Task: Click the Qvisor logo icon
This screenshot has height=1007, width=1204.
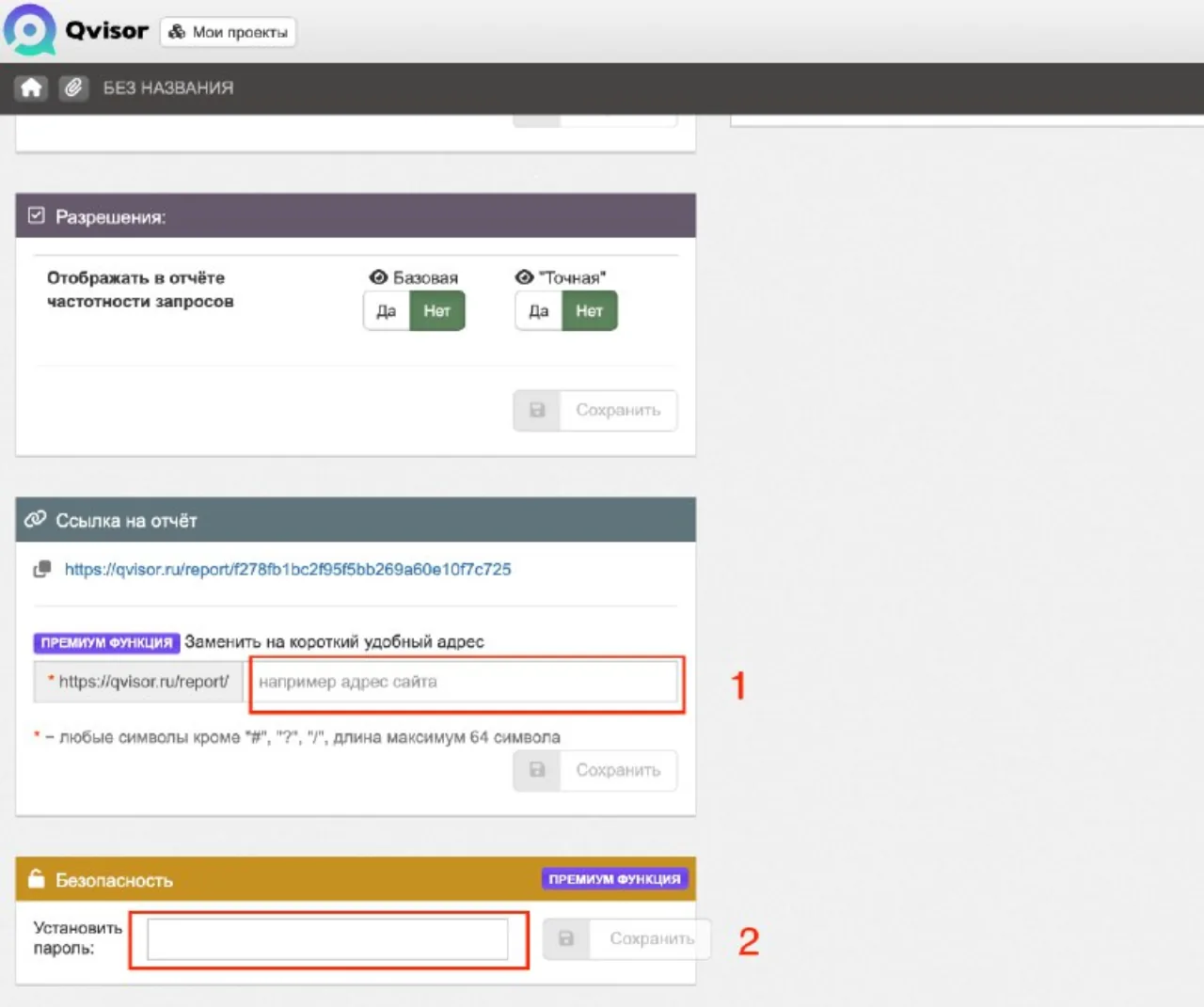Action: pyautogui.click(x=31, y=29)
